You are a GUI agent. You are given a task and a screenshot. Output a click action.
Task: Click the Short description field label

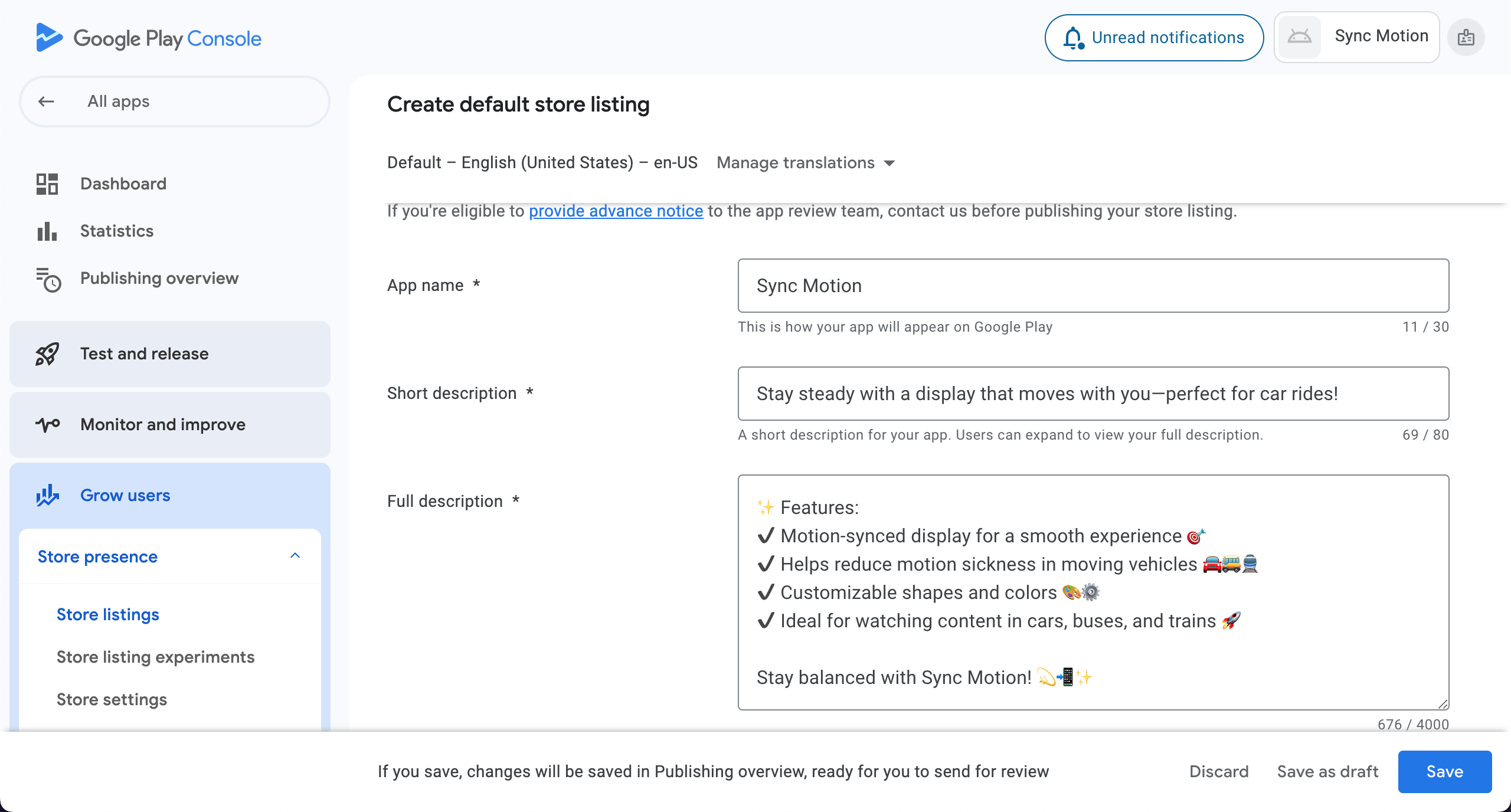(460, 393)
